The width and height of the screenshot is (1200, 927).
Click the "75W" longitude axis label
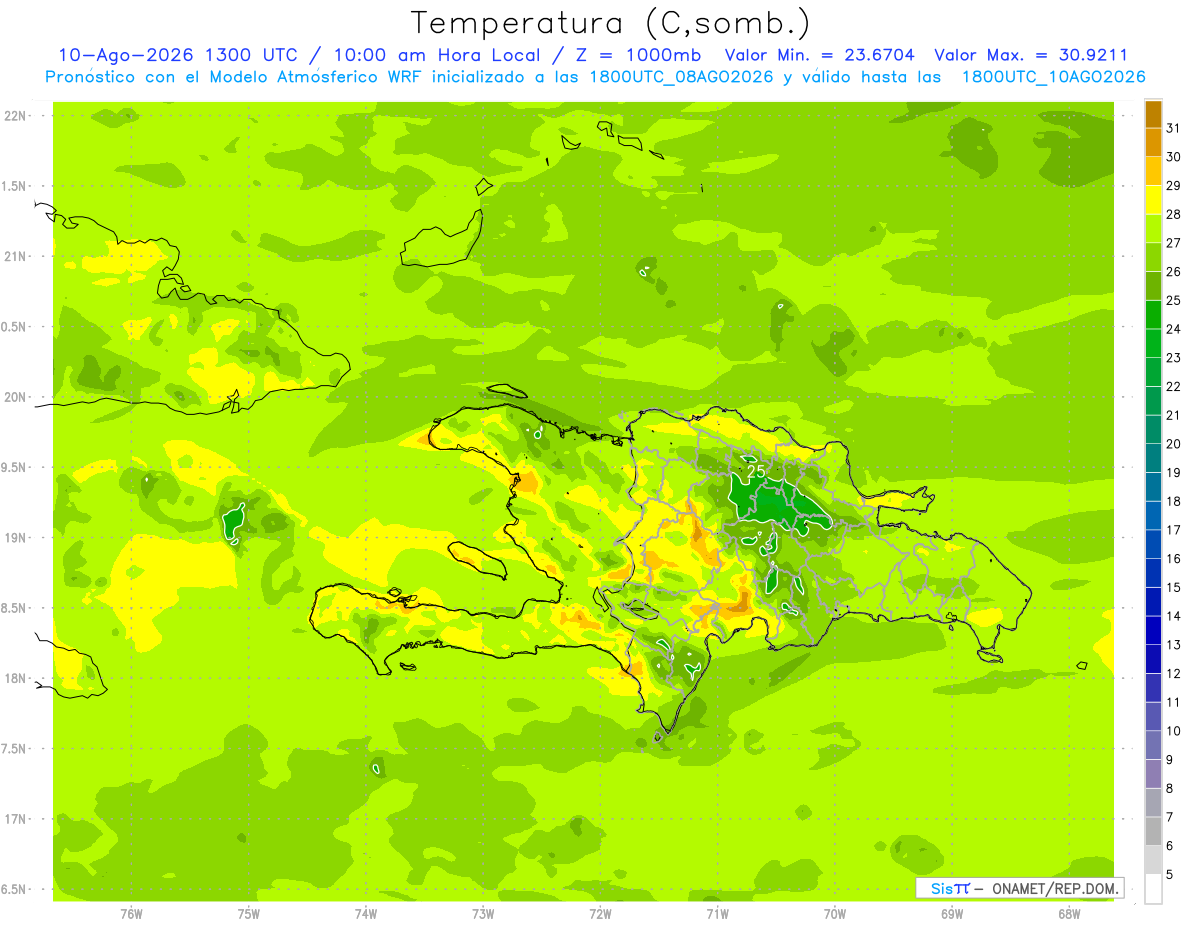(248, 914)
